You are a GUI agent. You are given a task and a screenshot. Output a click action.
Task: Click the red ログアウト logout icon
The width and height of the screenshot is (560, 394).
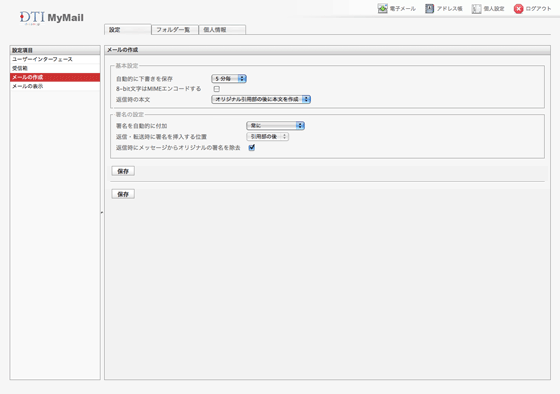pyautogui.click(x=518, y=9)
